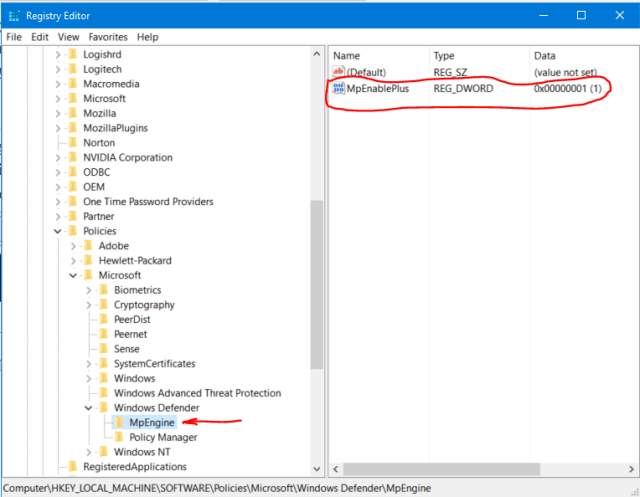Select the top-level Microsoft key above Mozilla
Viewport: 640px width, 497px height.
[x=104, y=98]
